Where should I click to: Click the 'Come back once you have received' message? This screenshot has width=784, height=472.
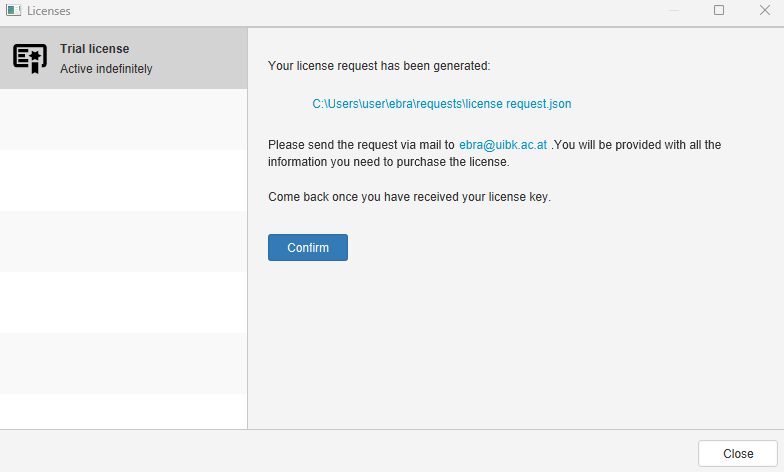coord(409,197)
